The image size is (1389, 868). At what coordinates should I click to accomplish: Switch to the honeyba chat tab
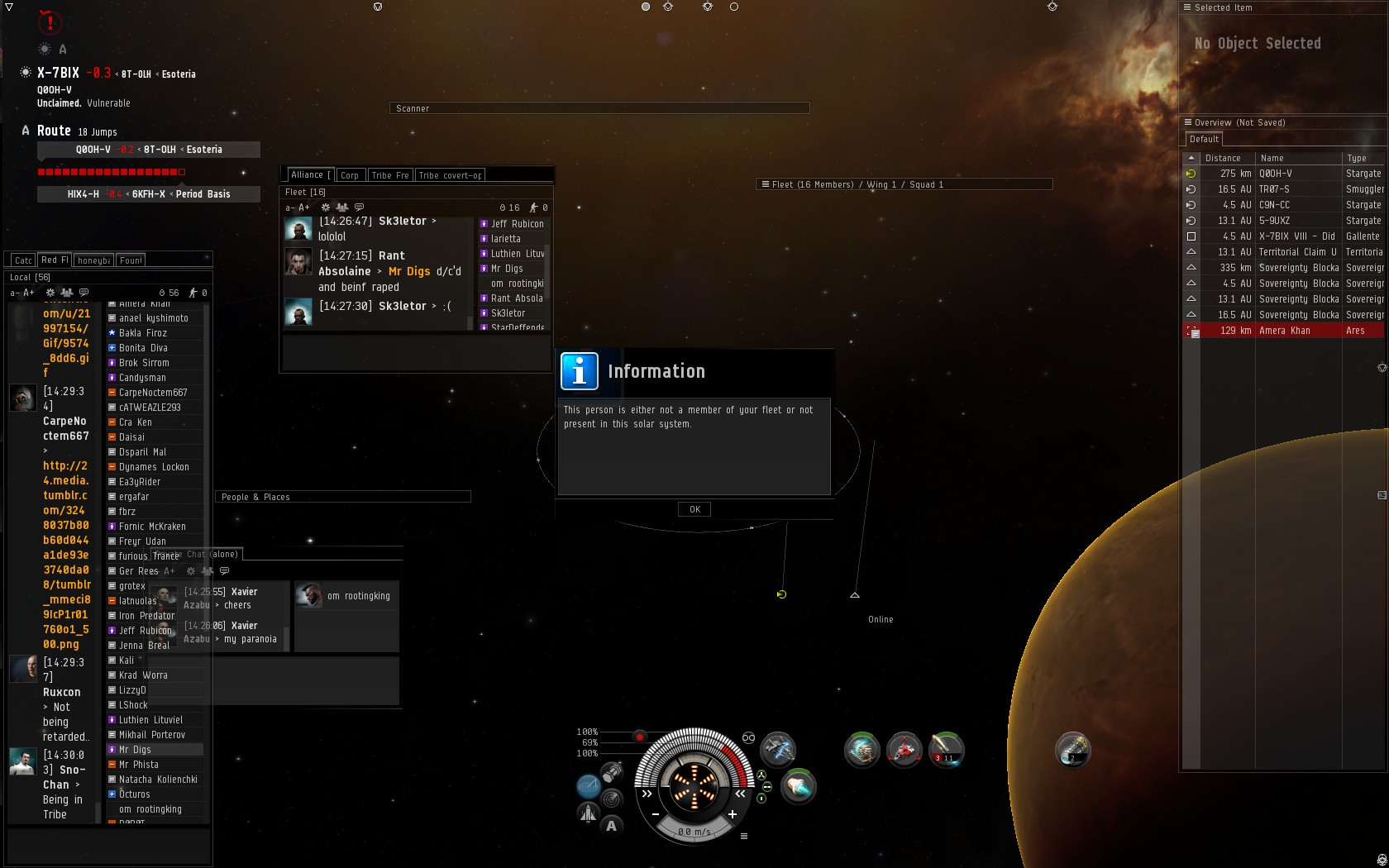(93, 260)
